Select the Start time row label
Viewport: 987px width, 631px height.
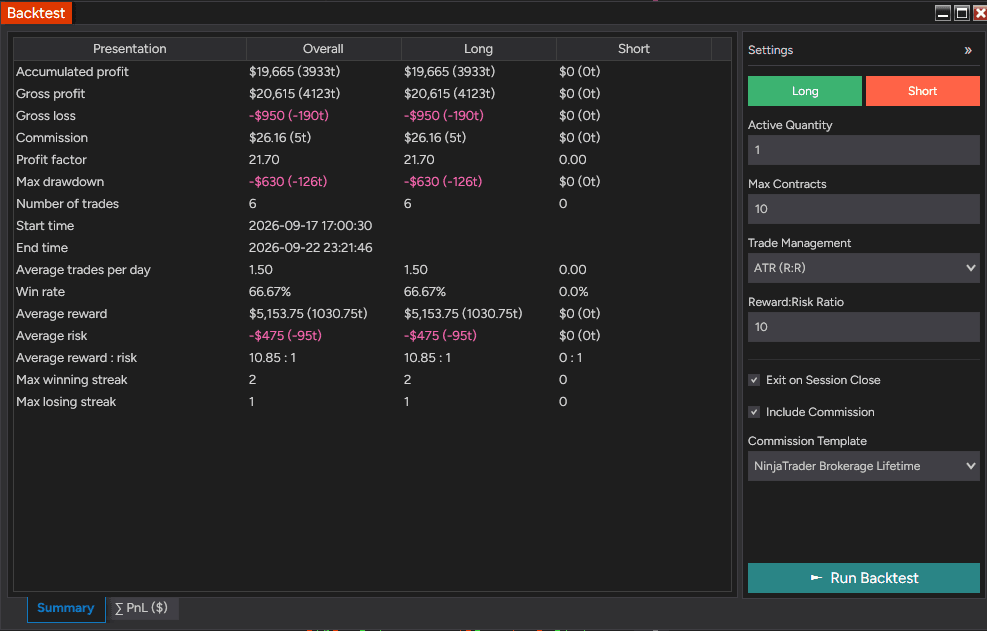click(x=45, y=225)
